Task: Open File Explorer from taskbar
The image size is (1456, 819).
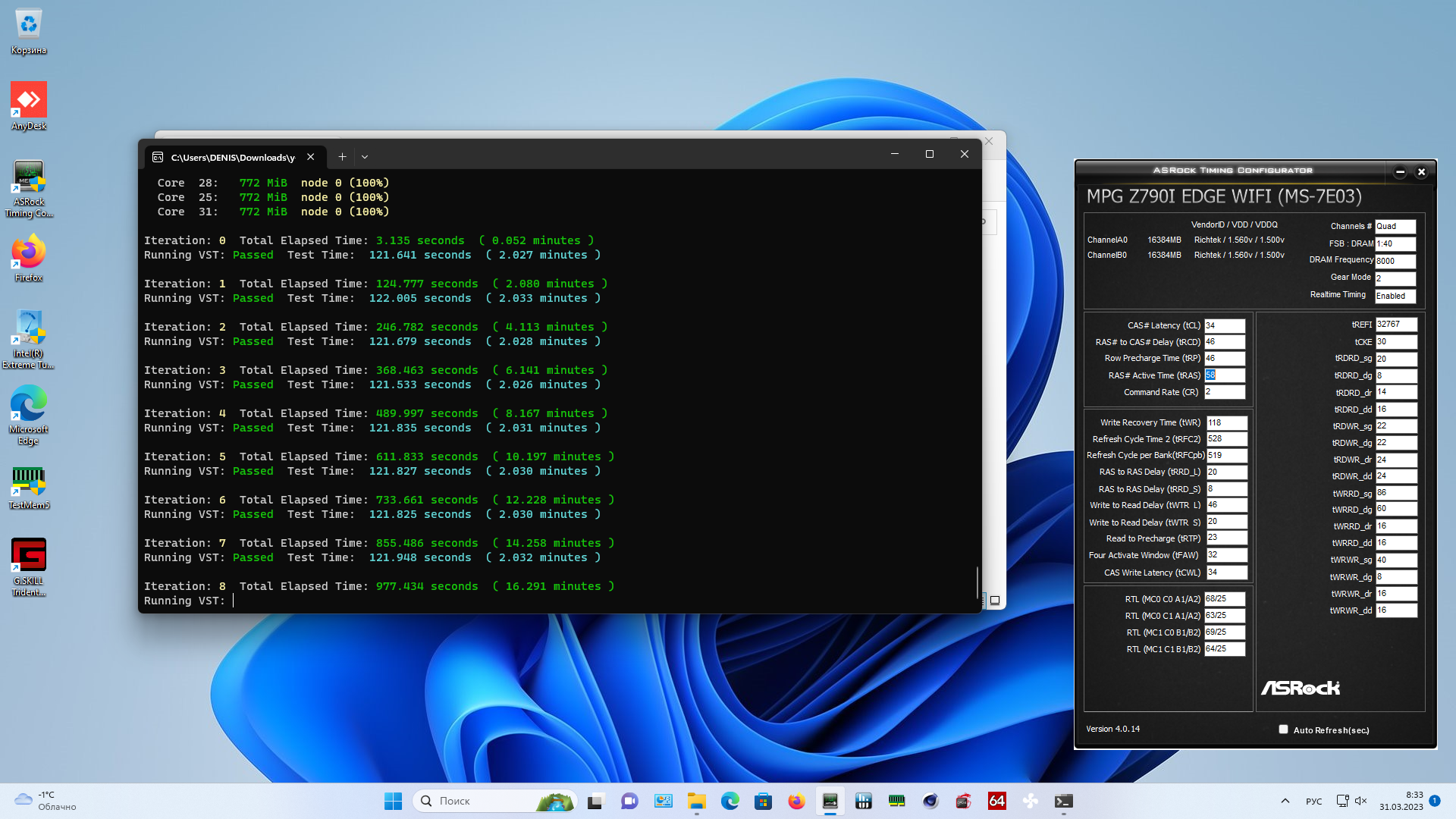Action: pyautogui.click(x=696, y=801)
